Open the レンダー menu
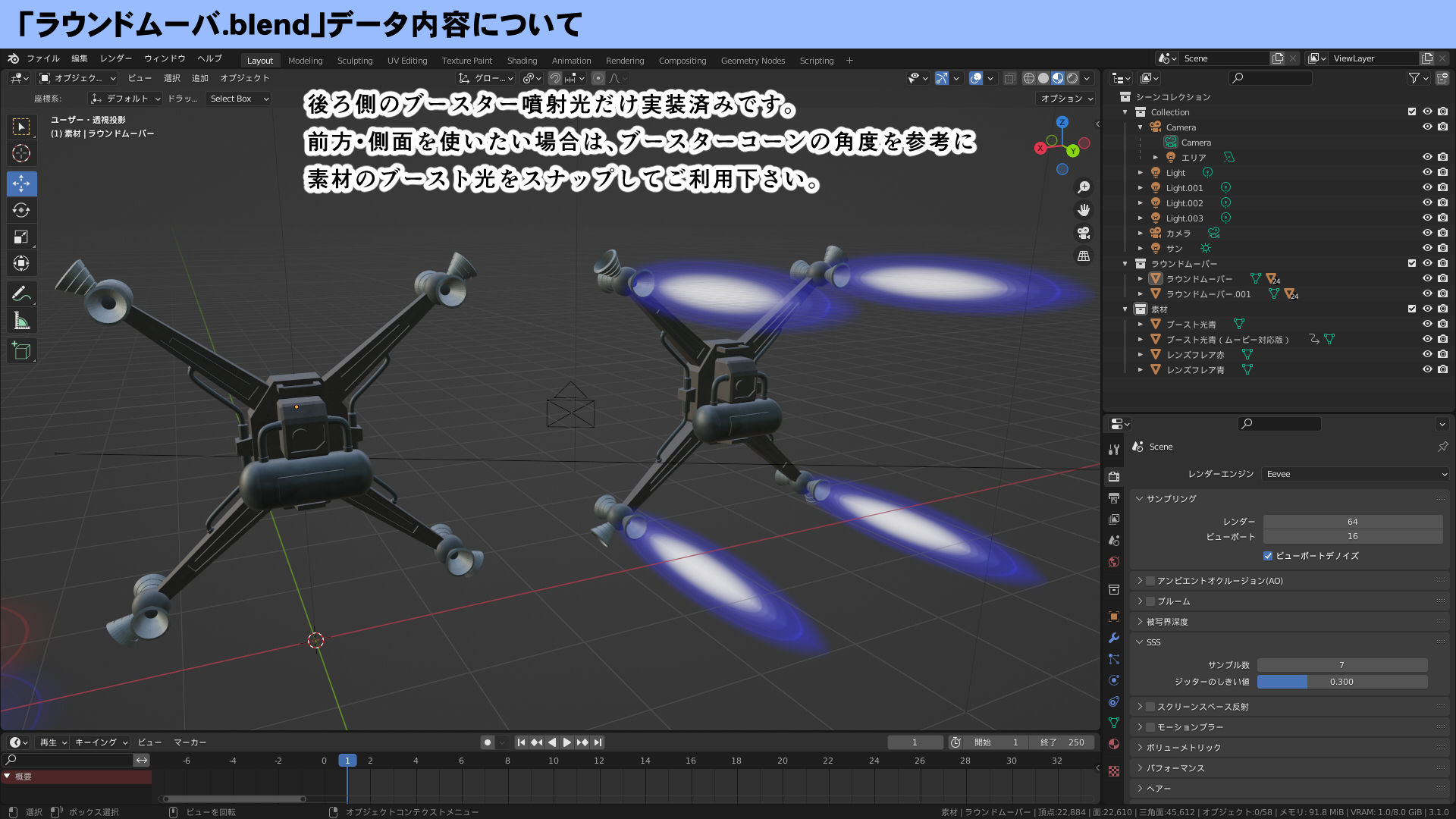The width and height of the screenshot is (1456, 819). point(116,58)
